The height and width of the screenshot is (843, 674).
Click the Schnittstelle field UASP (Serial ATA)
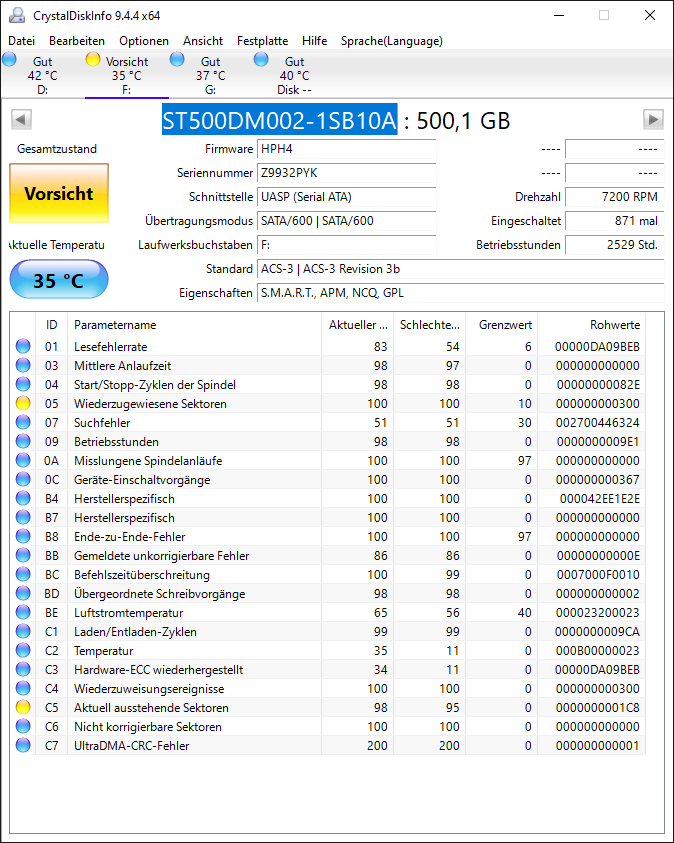pyautogui.click(x=347, y=197)
